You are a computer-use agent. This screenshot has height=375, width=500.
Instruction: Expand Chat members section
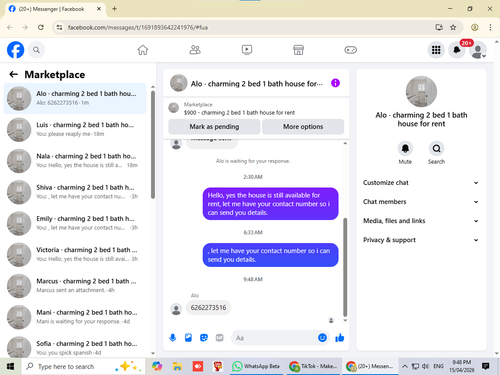coord(421,202)
